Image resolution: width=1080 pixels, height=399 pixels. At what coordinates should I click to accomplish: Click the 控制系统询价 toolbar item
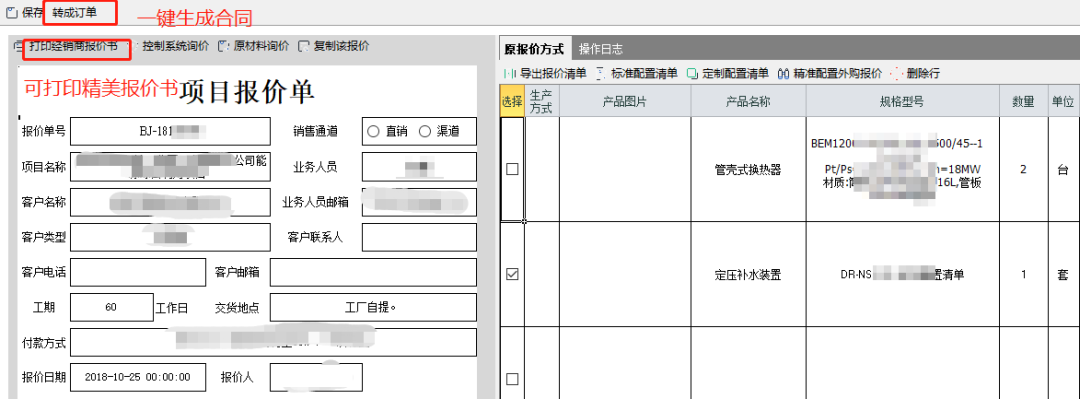176,47
